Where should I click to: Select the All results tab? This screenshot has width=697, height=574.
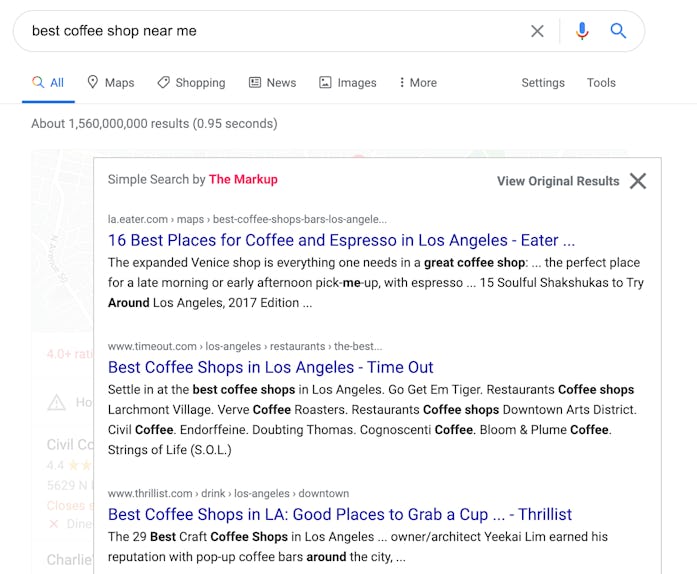click(x=48, y=83)
